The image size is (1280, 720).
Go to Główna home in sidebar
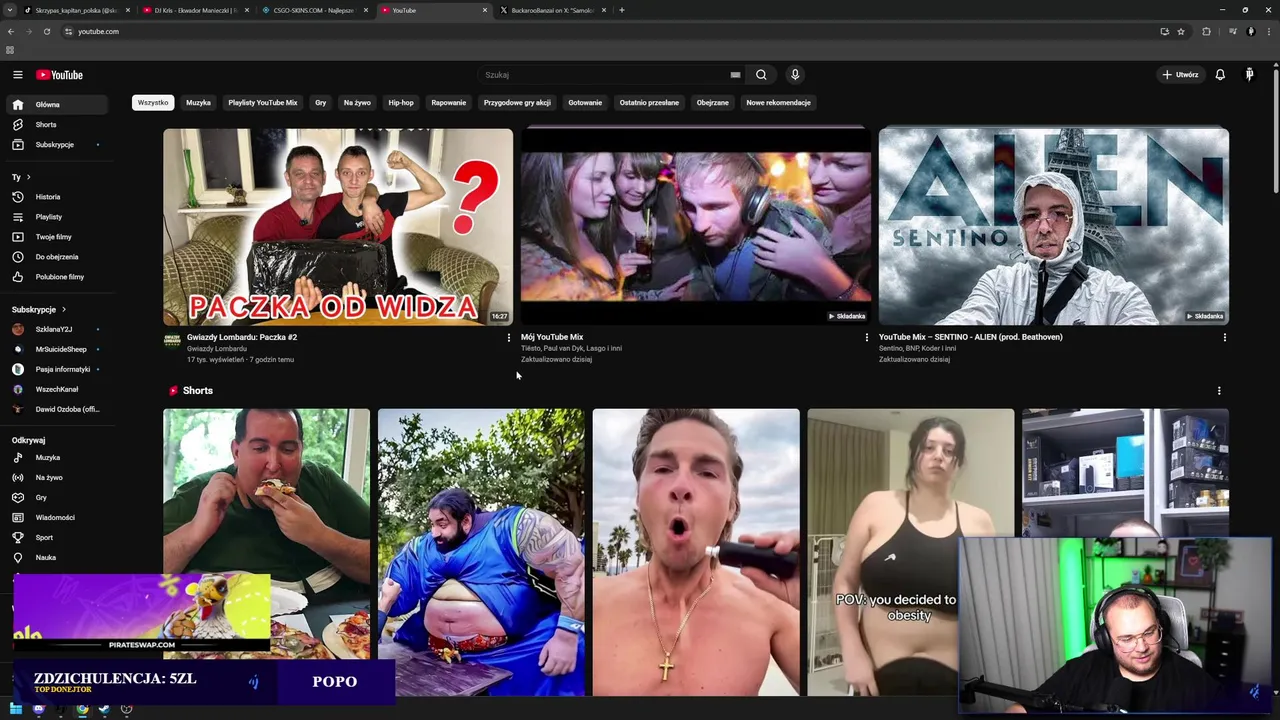[x=56, y=104]
